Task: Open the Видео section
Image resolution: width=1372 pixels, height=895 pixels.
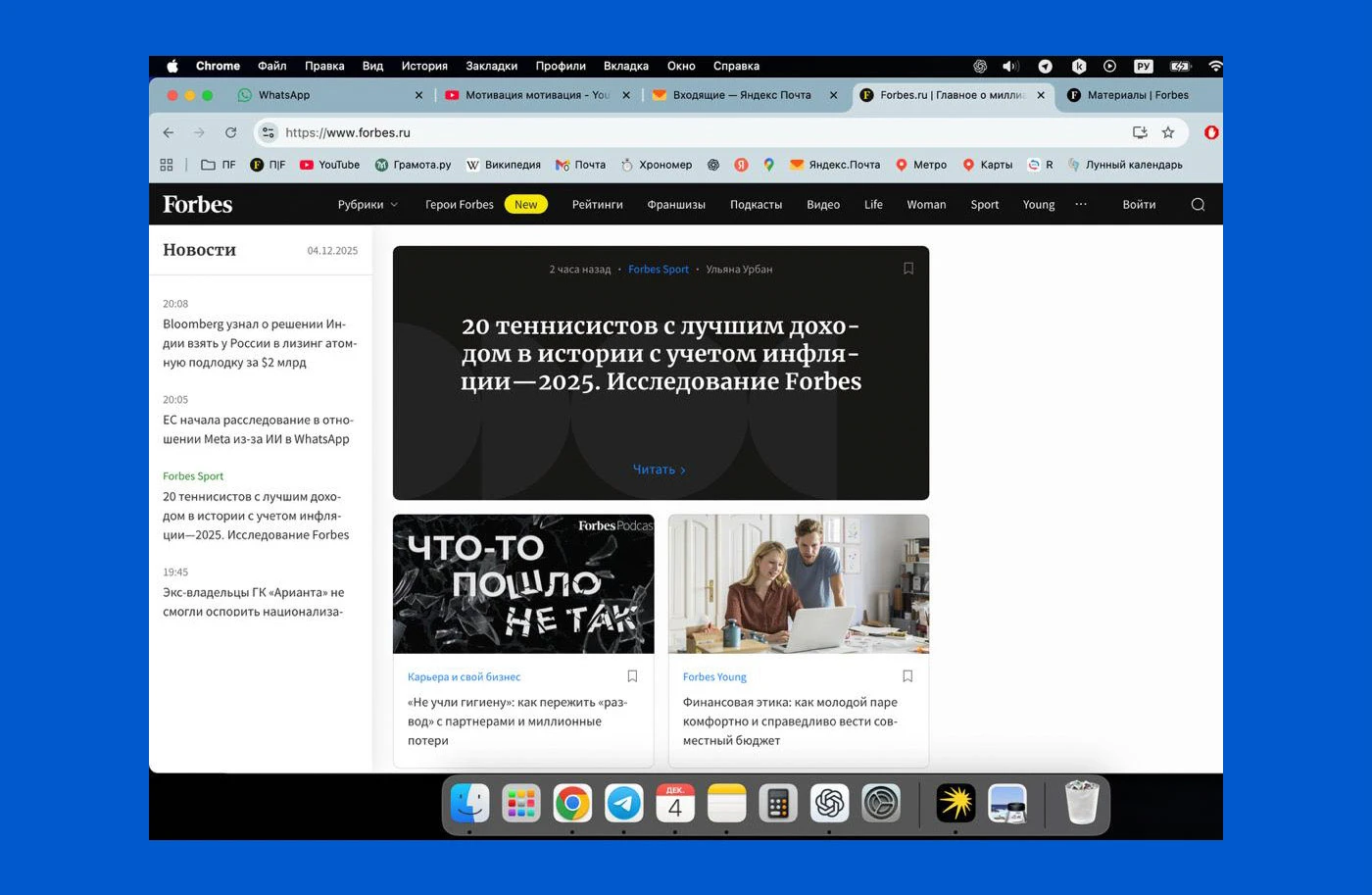Action: (x=823, y=204)
